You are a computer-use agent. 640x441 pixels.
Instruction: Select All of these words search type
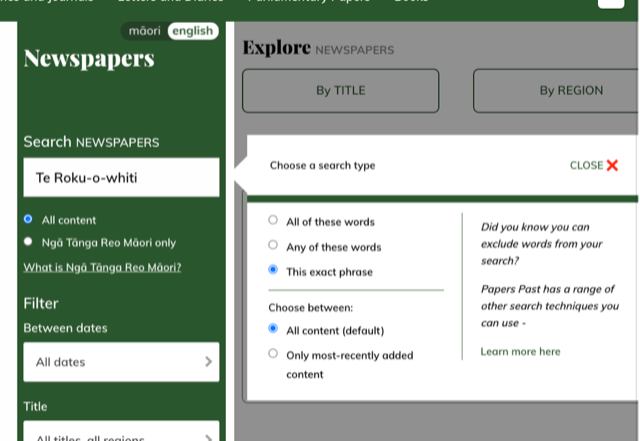tap(273, 221)
